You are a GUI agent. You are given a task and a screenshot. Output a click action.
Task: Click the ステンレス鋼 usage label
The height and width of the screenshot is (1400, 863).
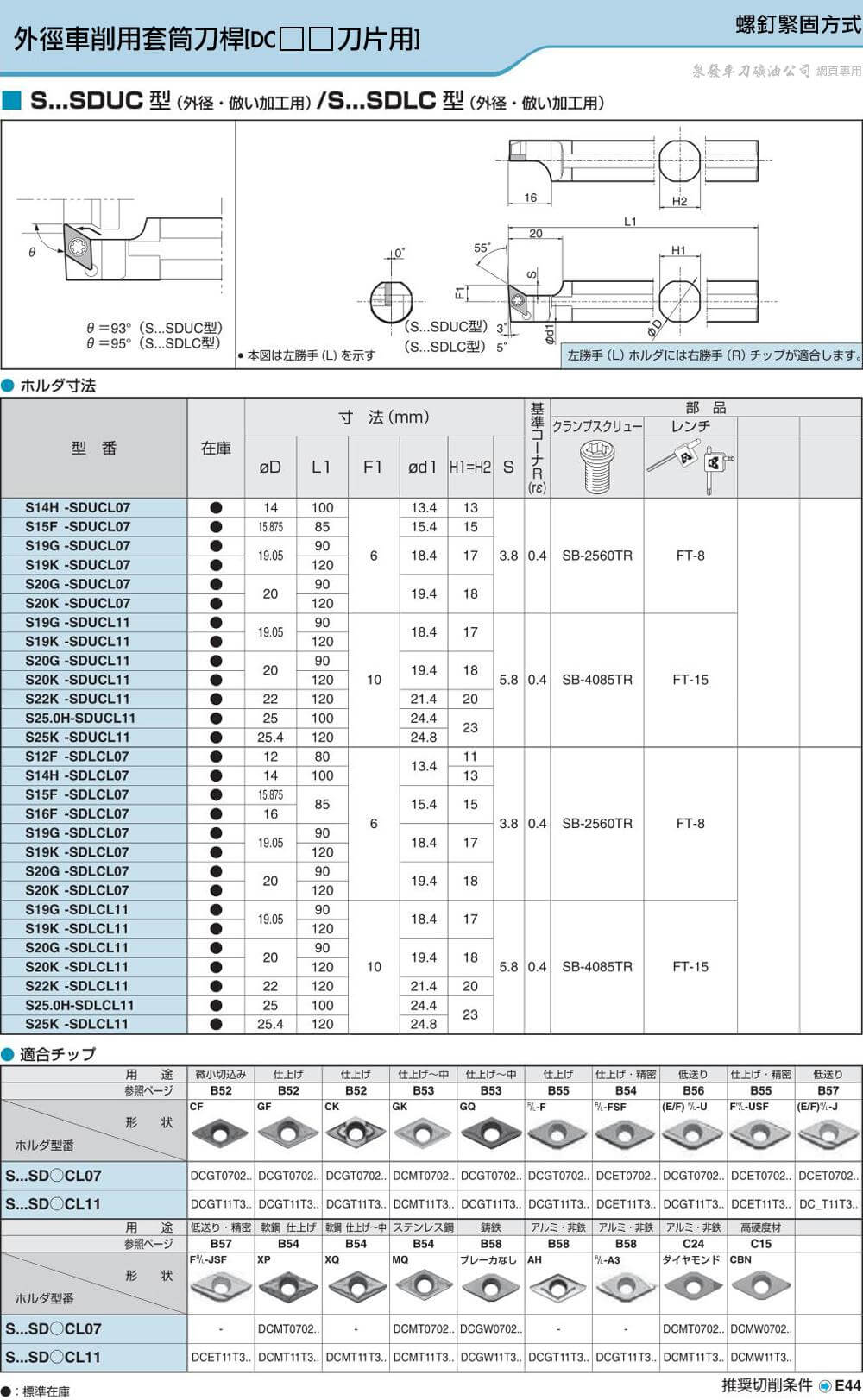(423, 1227)
